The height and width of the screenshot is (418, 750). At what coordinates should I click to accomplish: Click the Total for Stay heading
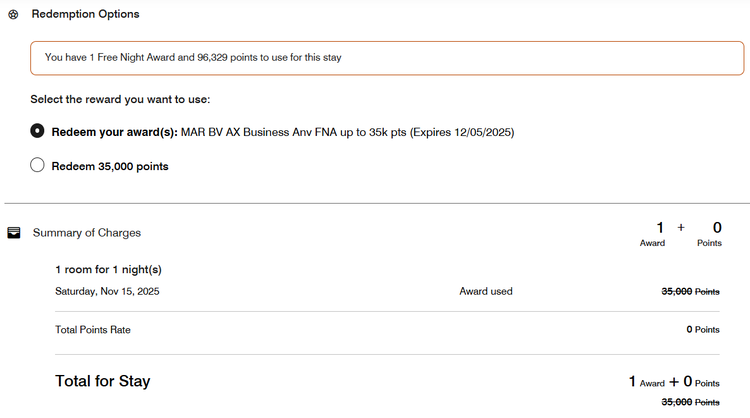pyautogui.click(x=102, y=381)
